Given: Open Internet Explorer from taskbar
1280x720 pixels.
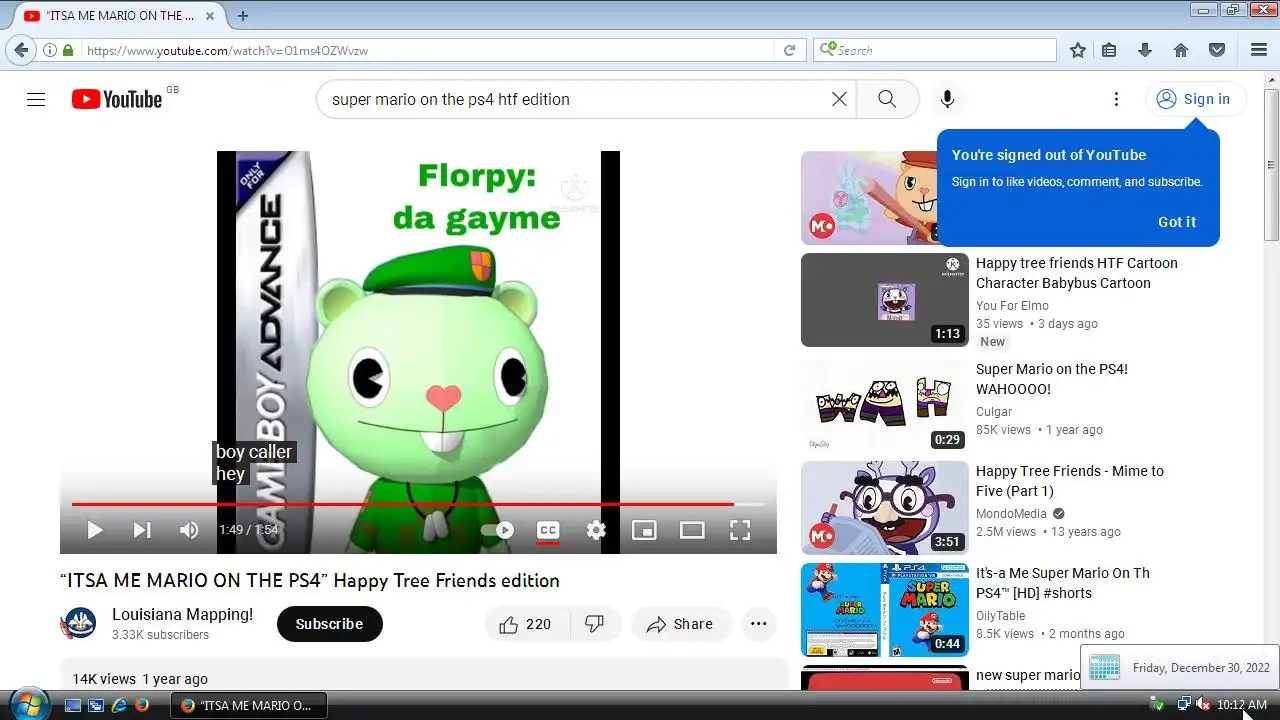Looking at the screenshot, I should [120, 705].
